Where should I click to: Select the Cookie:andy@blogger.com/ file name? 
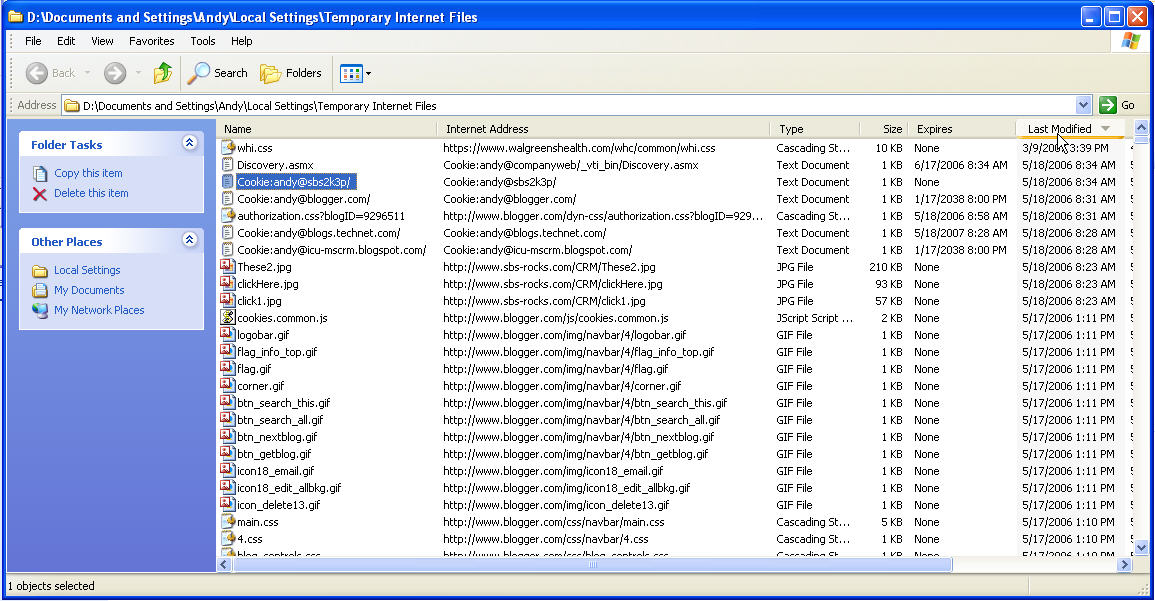pyautogui.click(x=303, y=199)
